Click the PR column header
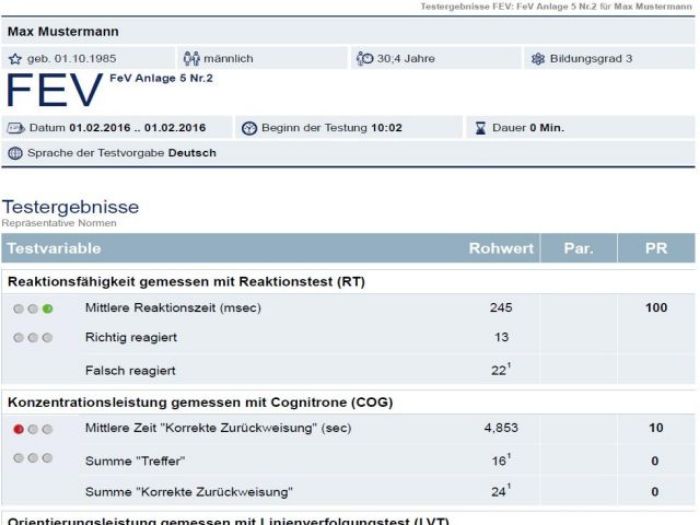This screenshot has height=525, width=700. point(655,248)
